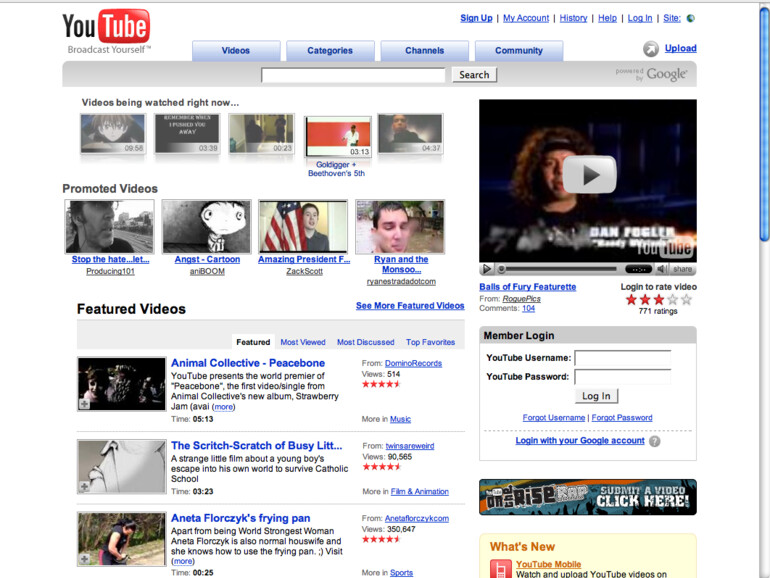Image resolution: width=770 pixels, height=578 pixels.
Task: Rate Balls of Fury five stars
Action: (x=687, y=300)
